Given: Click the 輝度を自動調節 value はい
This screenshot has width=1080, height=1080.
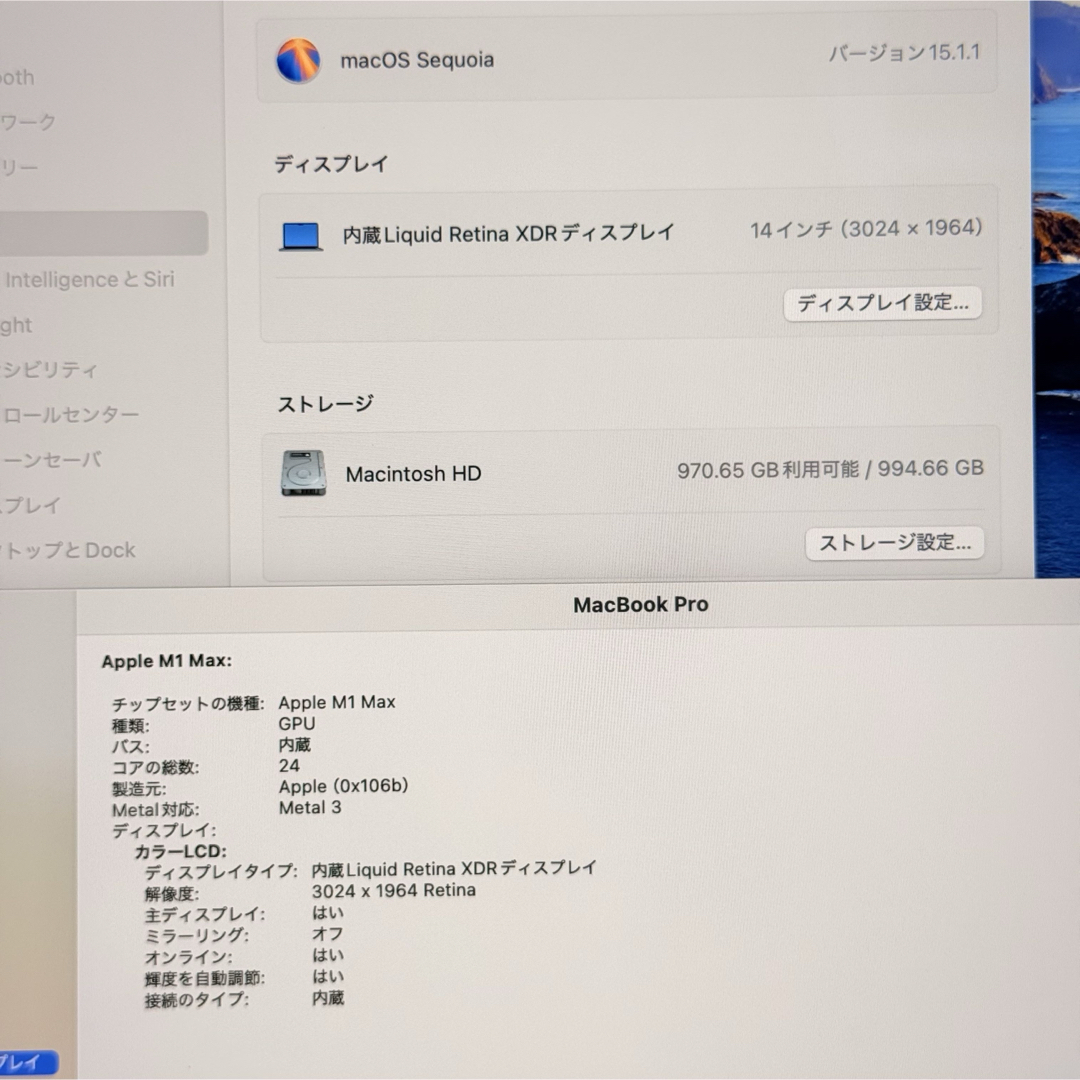Looking at the screenshot, I should [328, 977].
